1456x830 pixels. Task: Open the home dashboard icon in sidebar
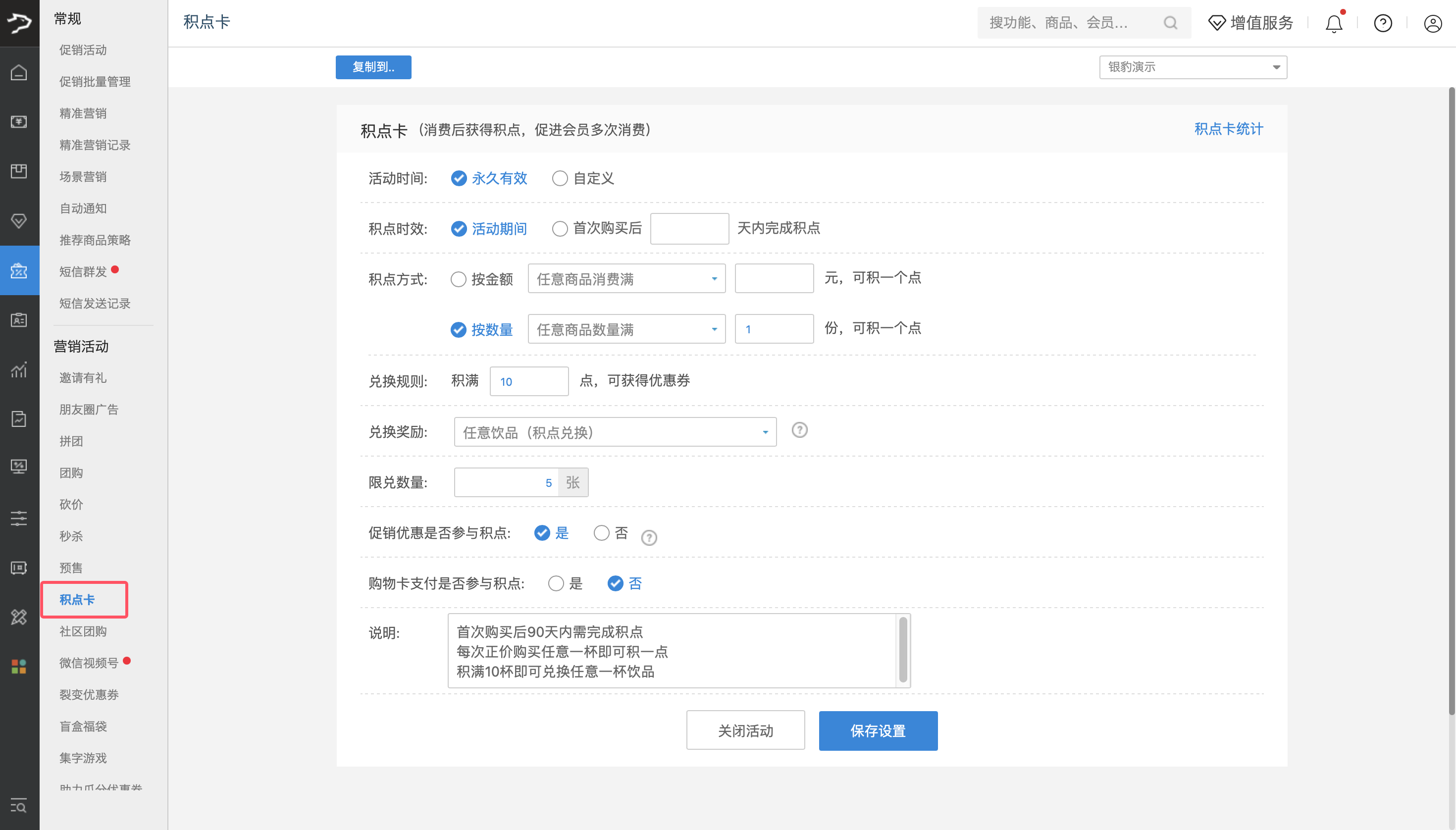coord(19,73)
